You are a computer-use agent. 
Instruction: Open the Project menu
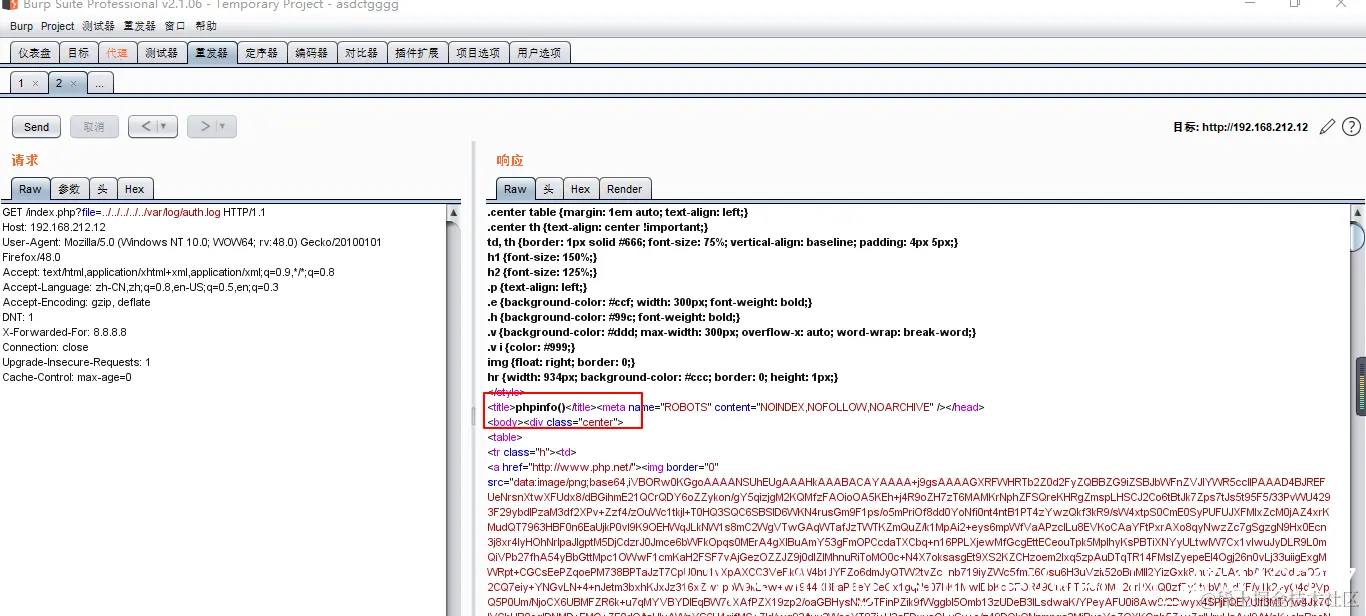[x=58, y=26]
